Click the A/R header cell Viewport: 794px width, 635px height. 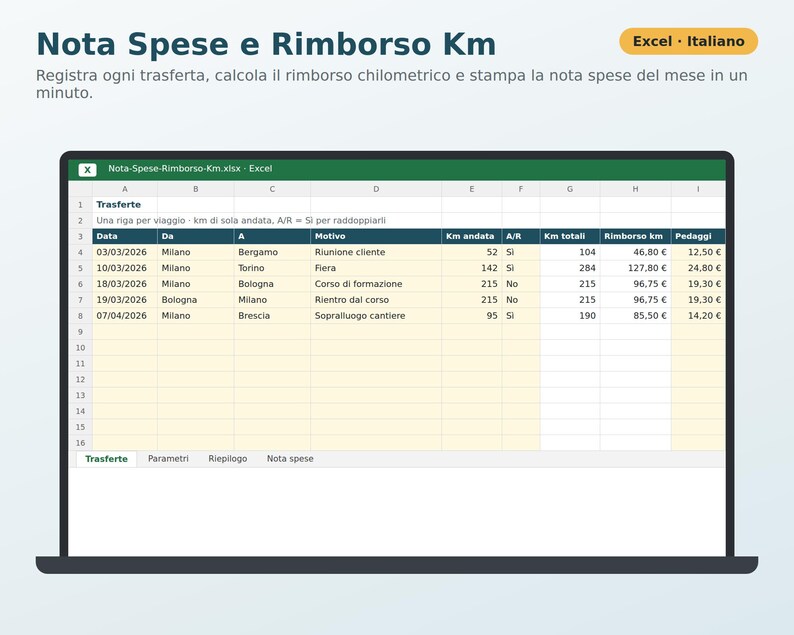pyautogui.click(x=521, y=236)
